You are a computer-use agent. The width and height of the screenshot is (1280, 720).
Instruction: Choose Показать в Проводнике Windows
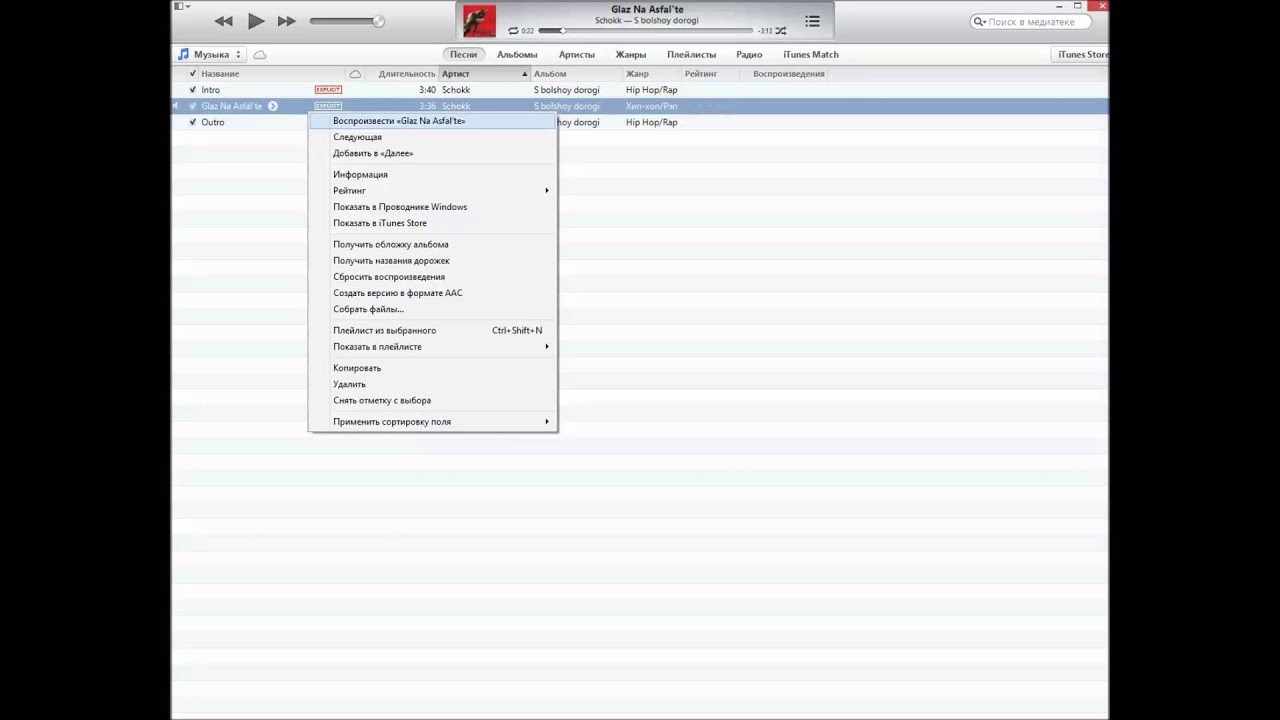(x=432, y=207)
